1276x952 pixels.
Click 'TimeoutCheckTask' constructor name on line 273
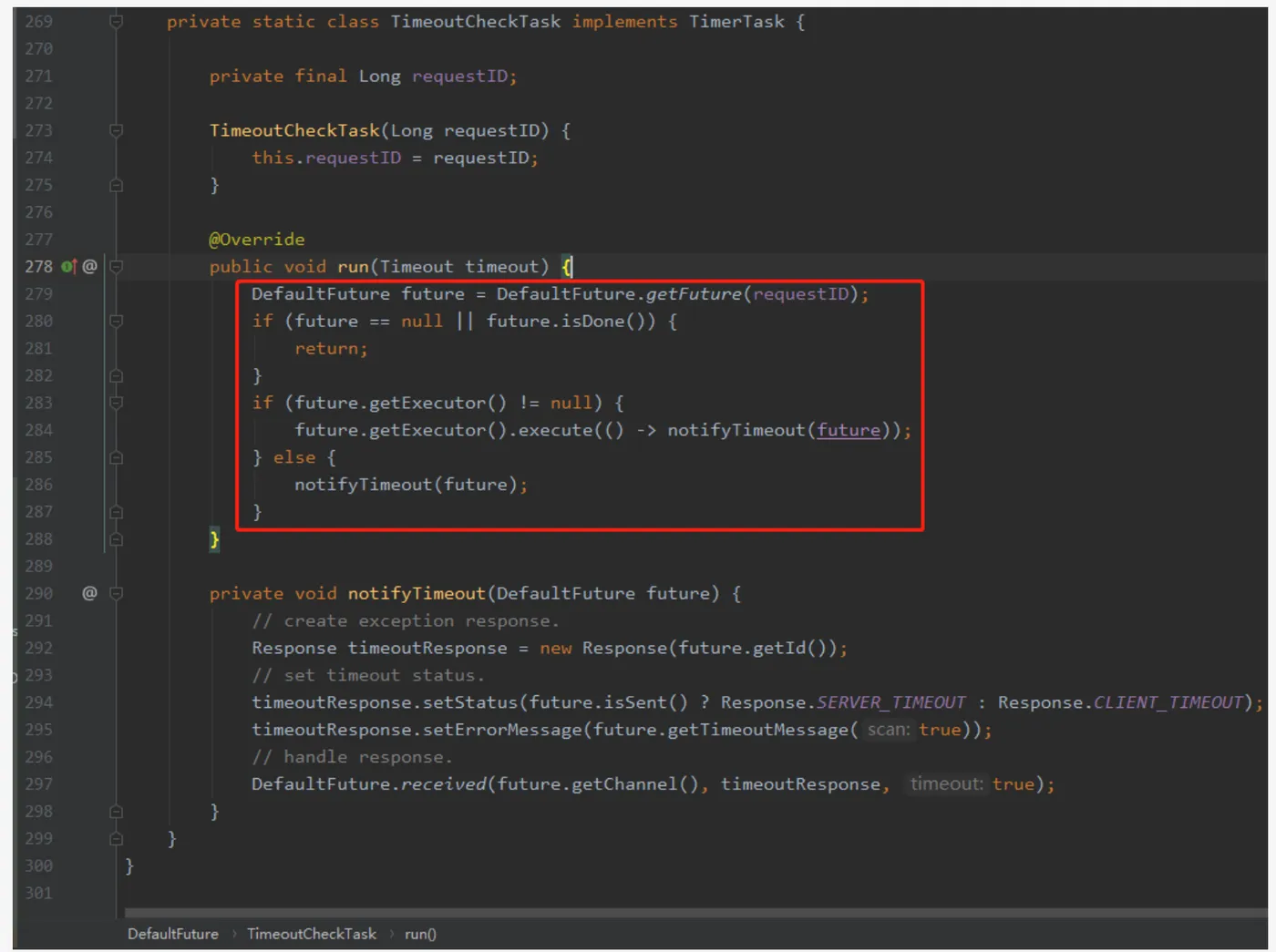point(294,130)
